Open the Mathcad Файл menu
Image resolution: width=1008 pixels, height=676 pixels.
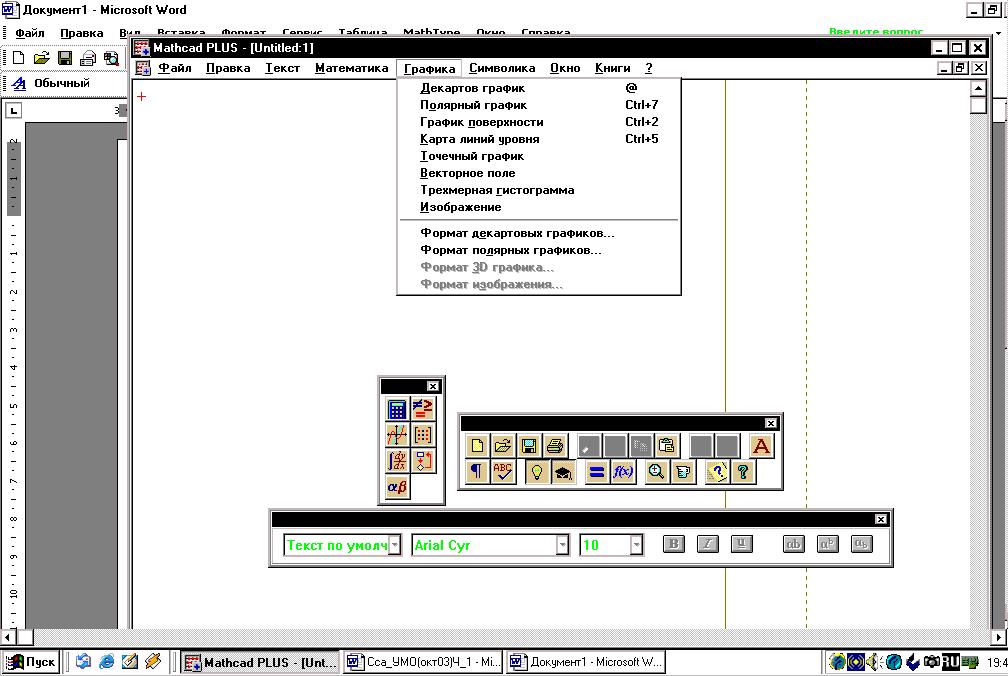(175, 68)
